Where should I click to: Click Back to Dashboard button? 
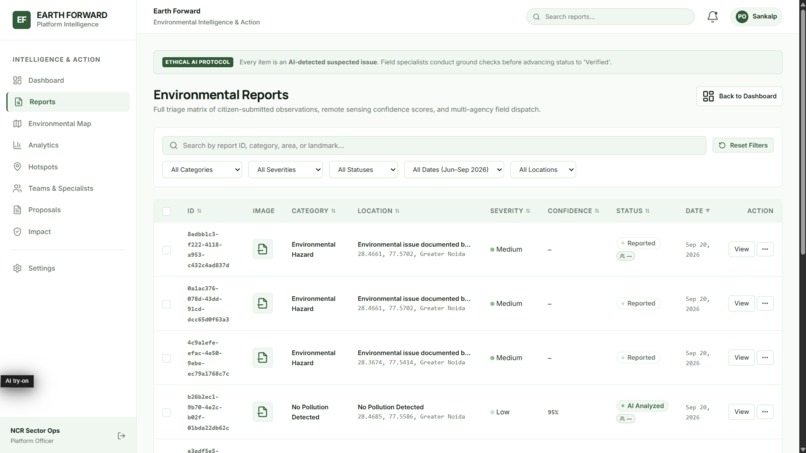click(739, 96)
